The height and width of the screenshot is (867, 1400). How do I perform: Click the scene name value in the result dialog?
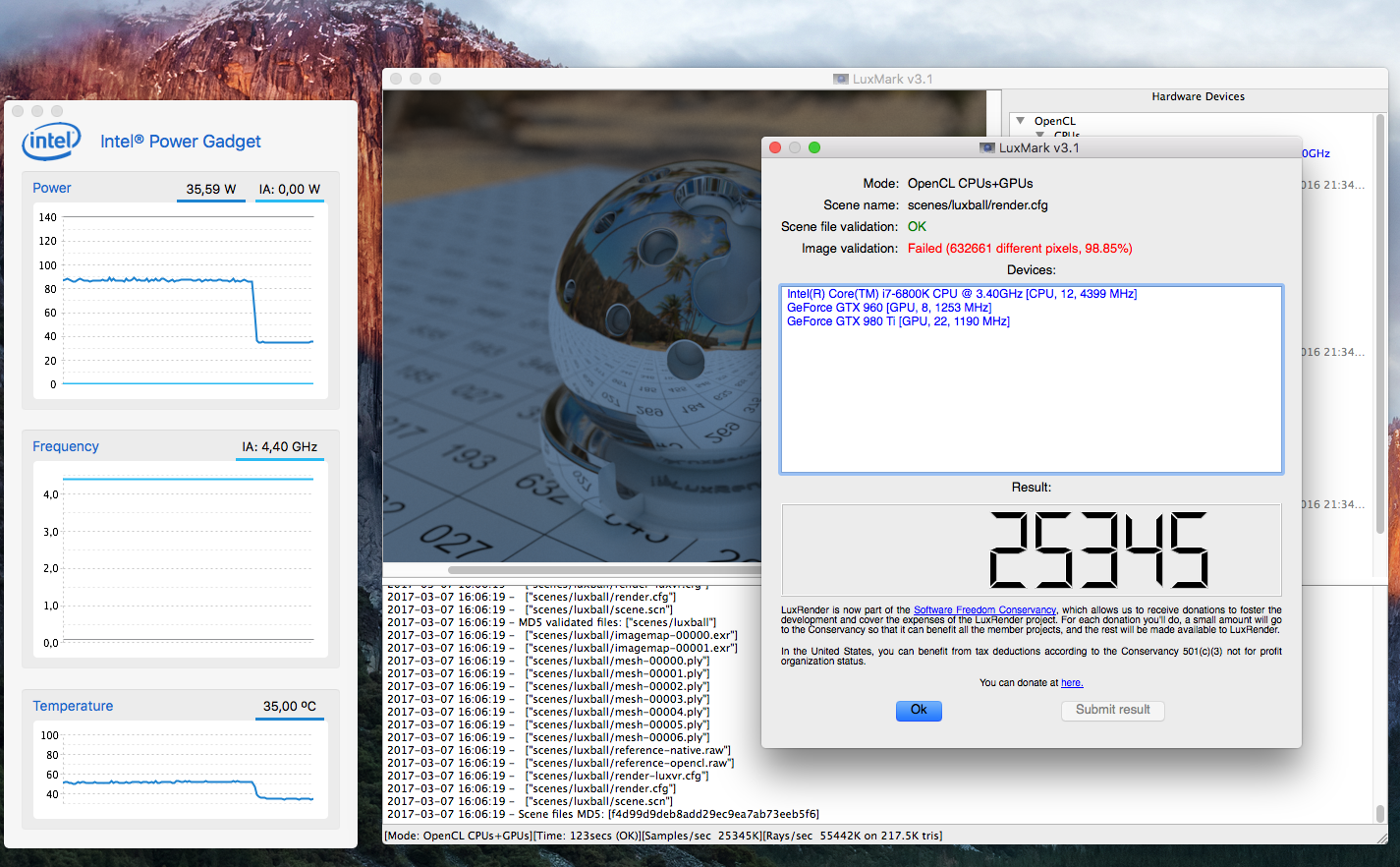978,205
